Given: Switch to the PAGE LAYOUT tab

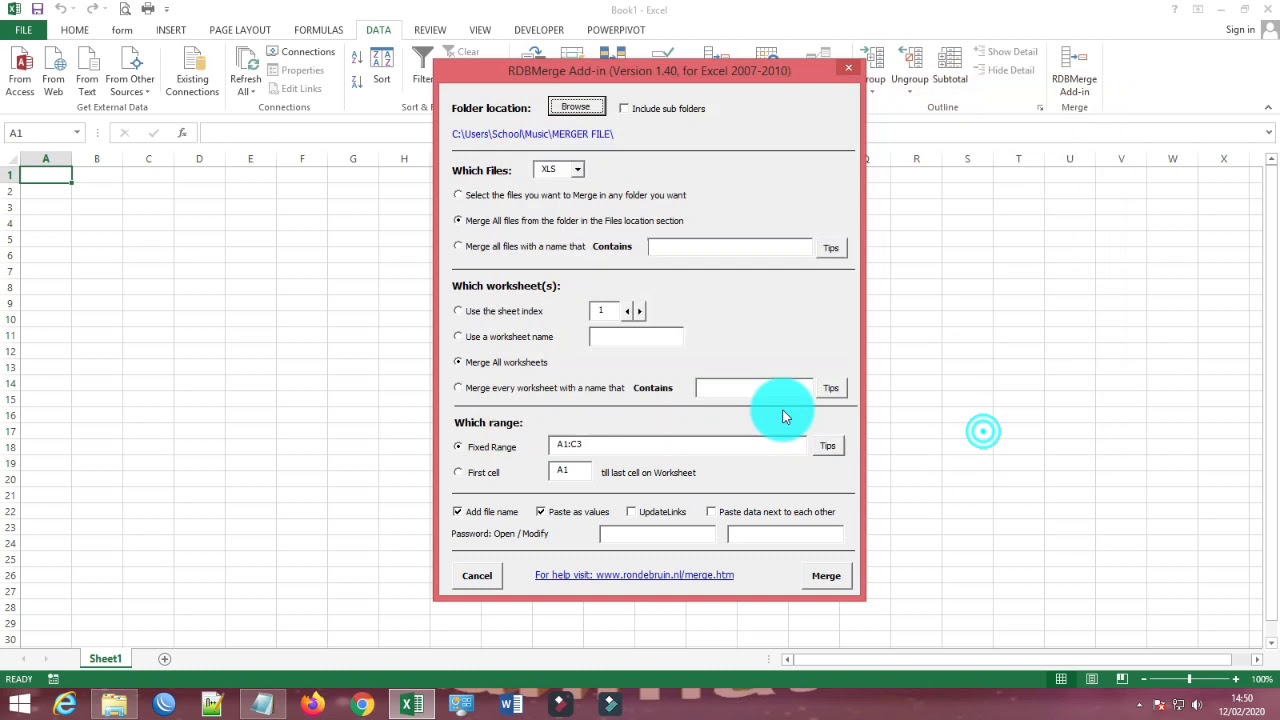Looking at the screenshot, I should click(240, 30).
